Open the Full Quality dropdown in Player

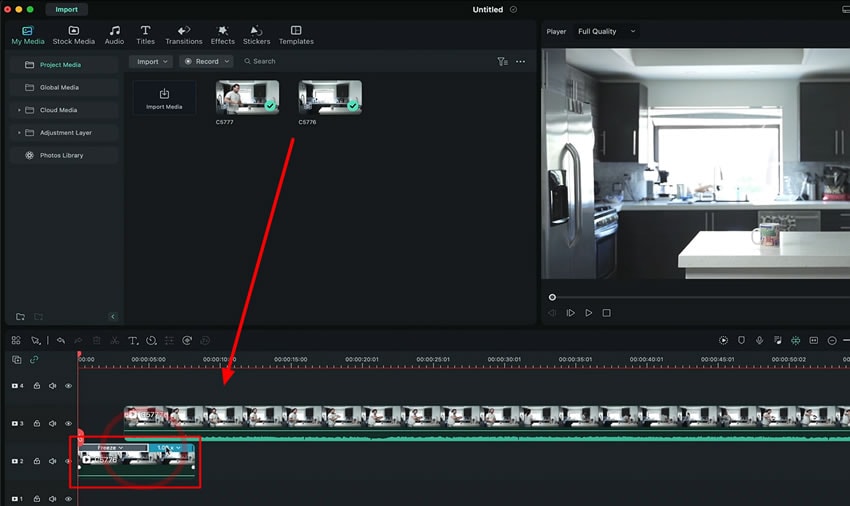607,31
